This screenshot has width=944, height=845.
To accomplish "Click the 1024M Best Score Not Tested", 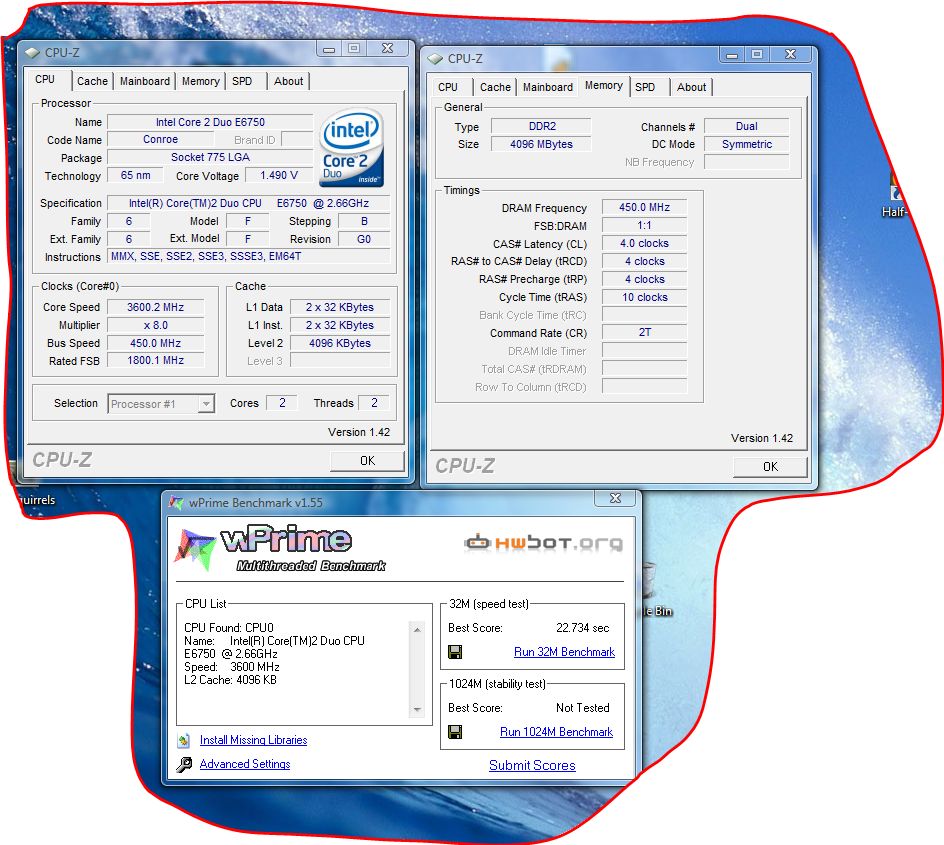I will (x=582, y=708).
